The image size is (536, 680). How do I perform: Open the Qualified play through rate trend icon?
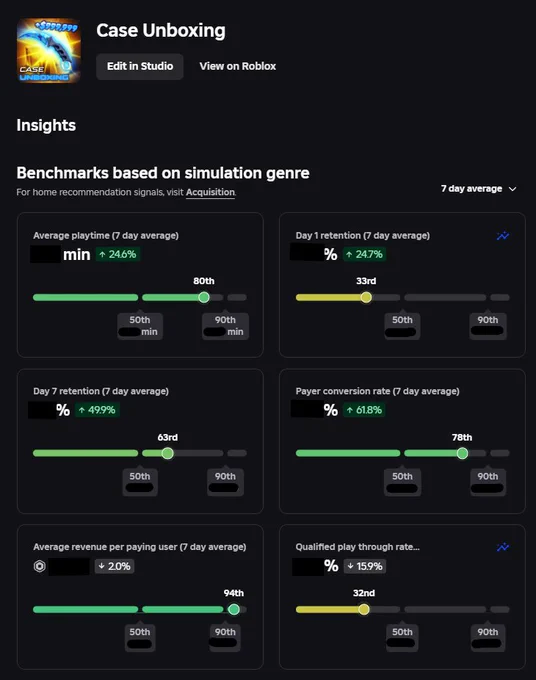pos(503,547)
